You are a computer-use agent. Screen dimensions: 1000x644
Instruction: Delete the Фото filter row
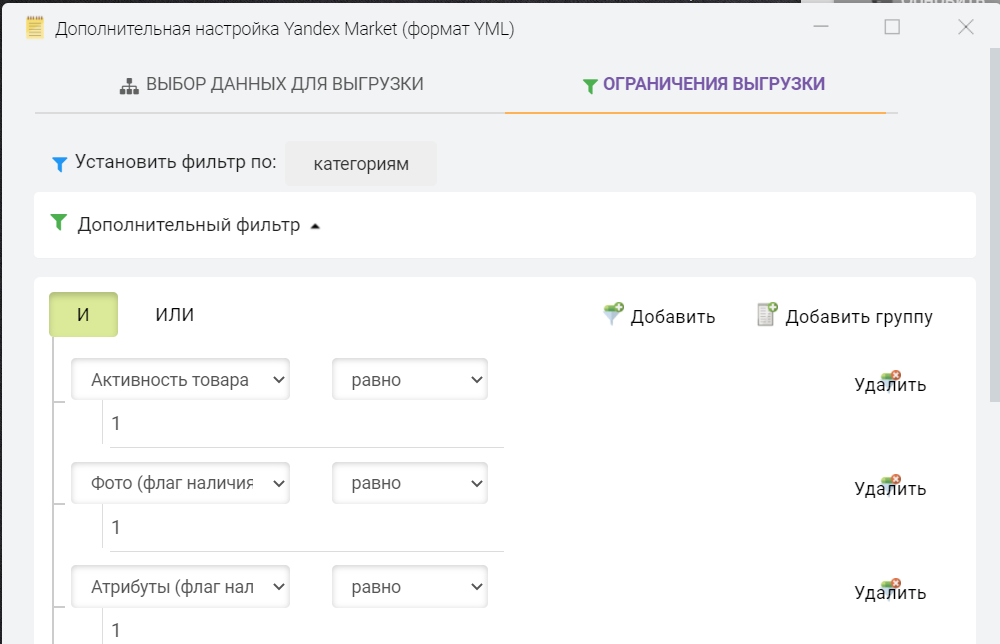(890, 488)
